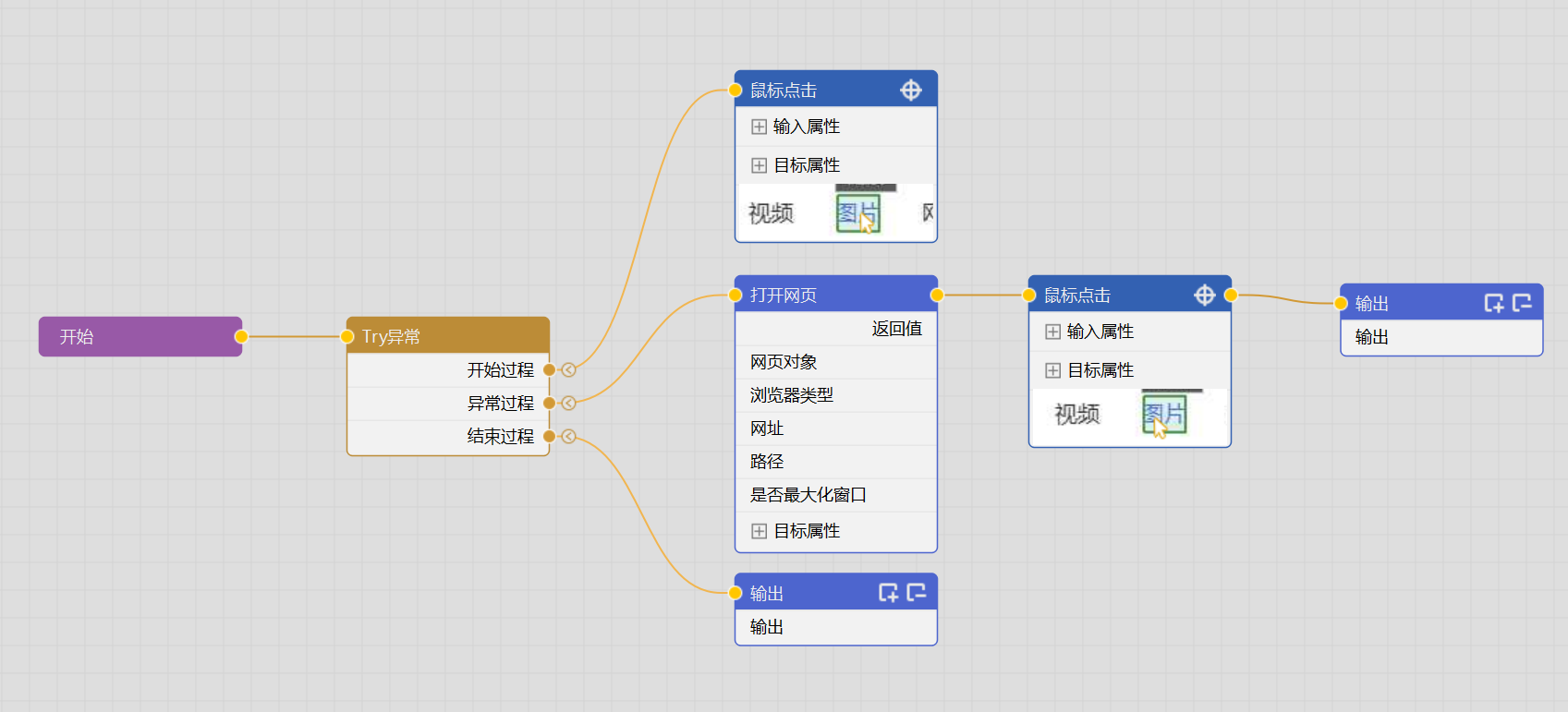Click the arrow circle icon beside 开始过程

point(569,370)
